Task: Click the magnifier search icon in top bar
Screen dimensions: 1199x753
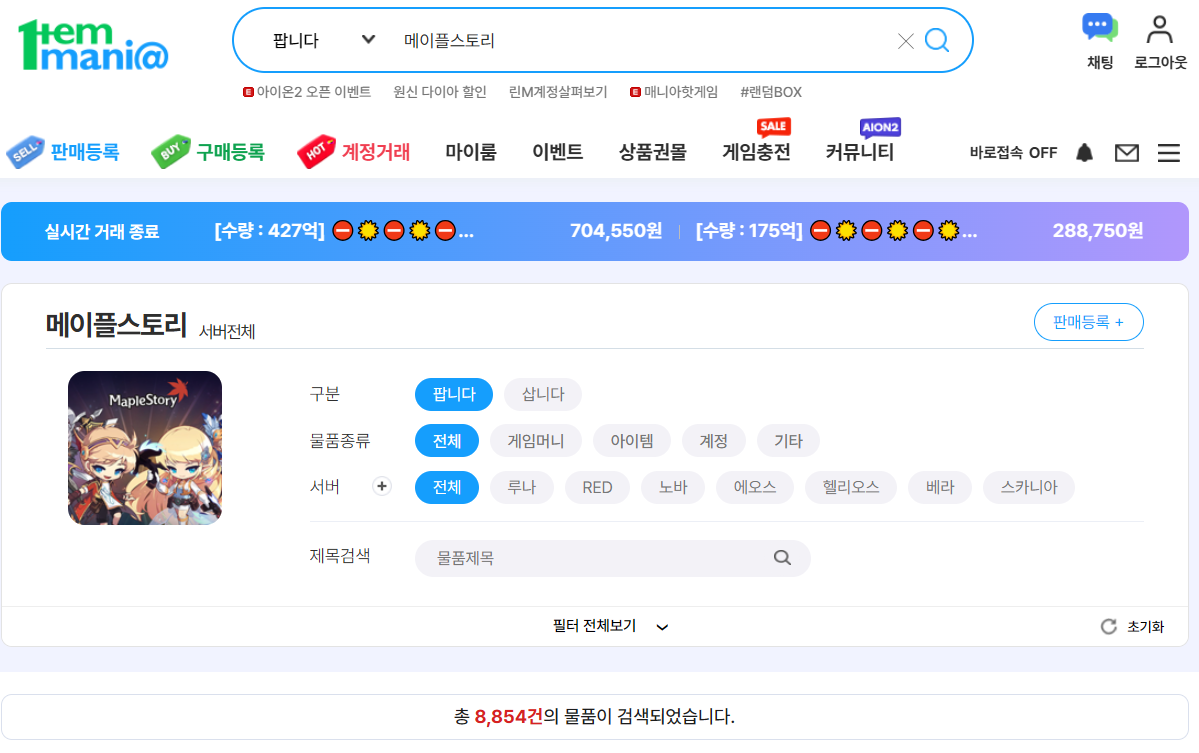Action: click(x=937, y=40)
